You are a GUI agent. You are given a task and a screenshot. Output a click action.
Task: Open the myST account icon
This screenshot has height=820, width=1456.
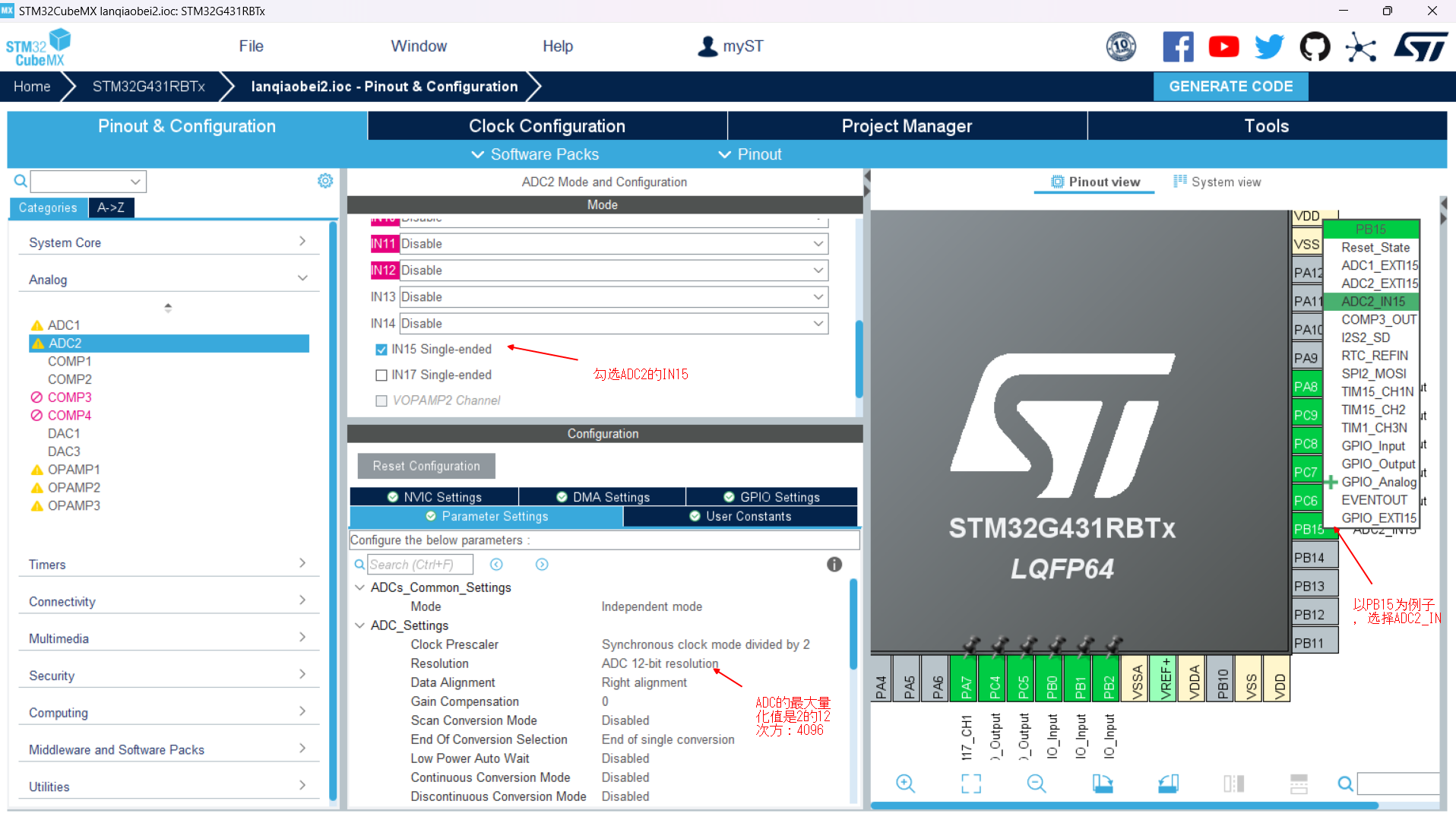tap(707, 46)
